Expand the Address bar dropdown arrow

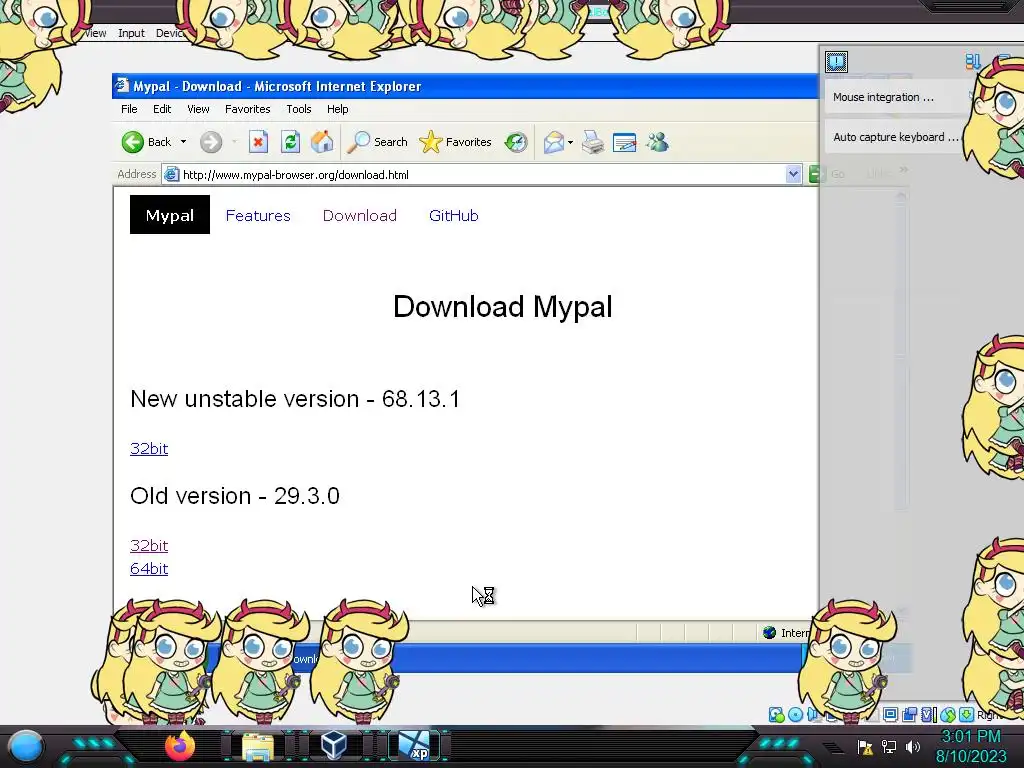[x=793, y=174]
